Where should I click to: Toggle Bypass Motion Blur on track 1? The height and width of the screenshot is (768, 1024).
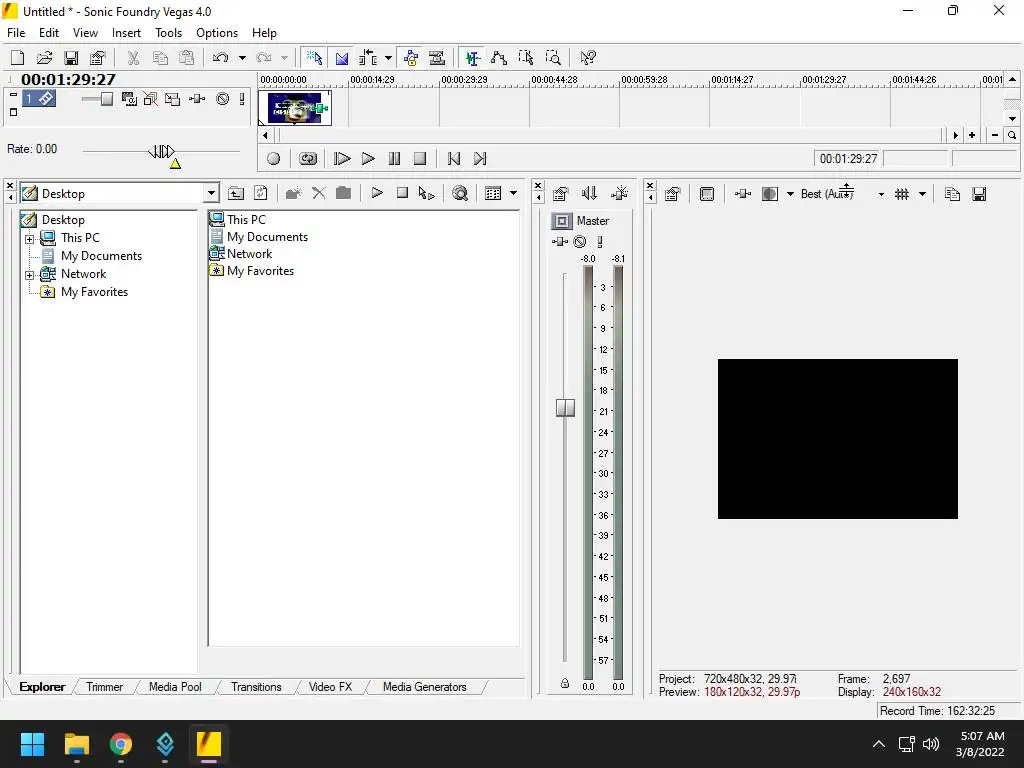tap(151, 99)
